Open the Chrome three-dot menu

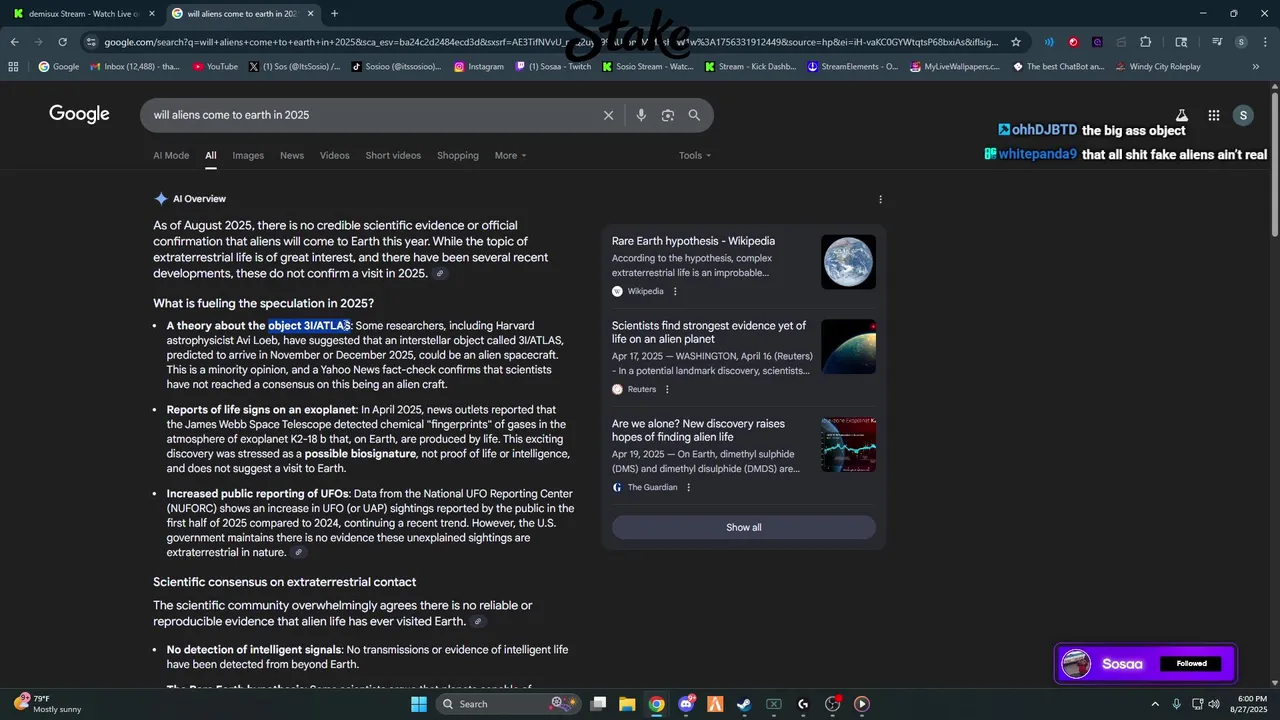[1265, 42]
